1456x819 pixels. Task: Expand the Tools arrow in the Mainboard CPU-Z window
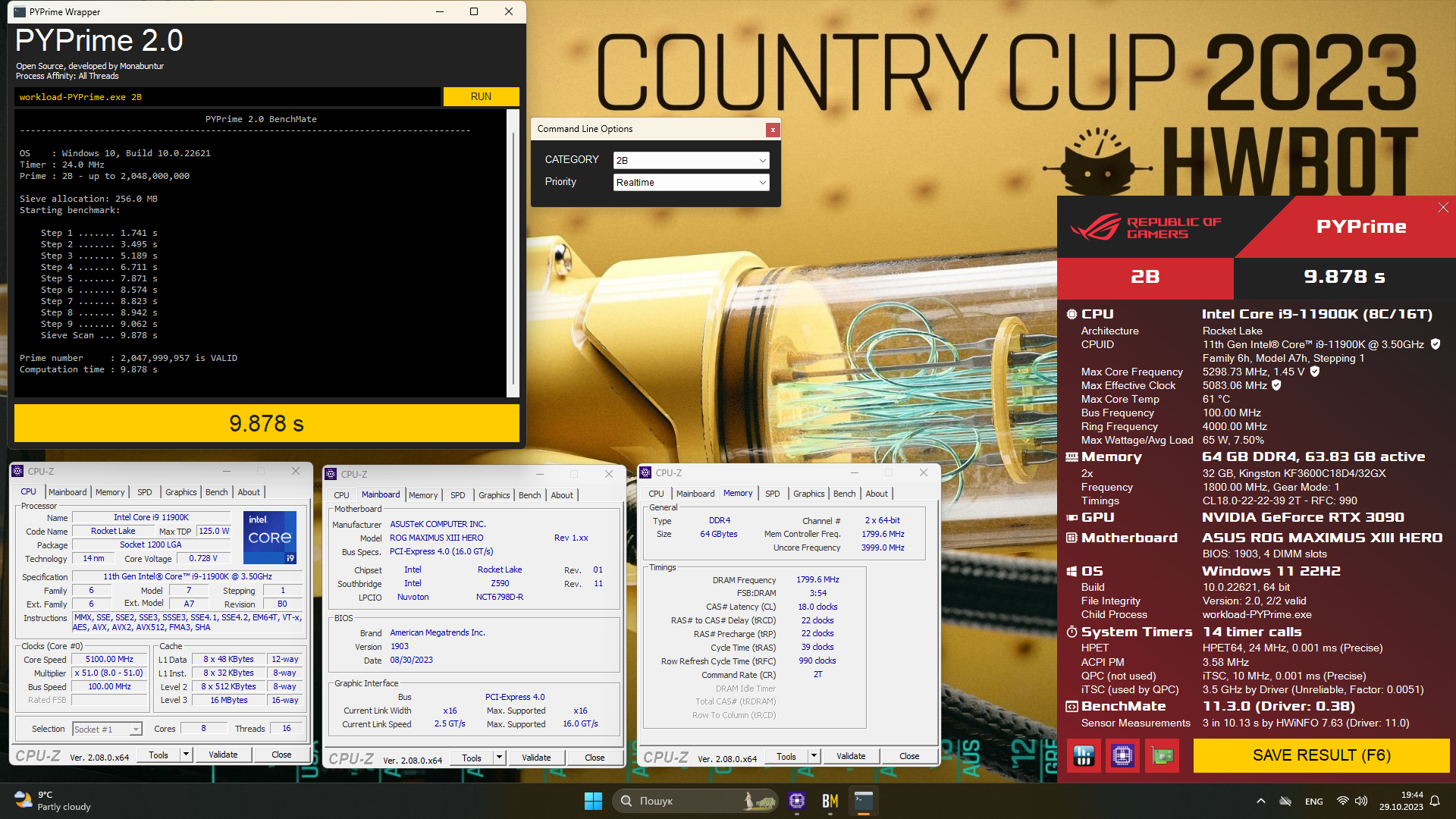click(499, 758)
